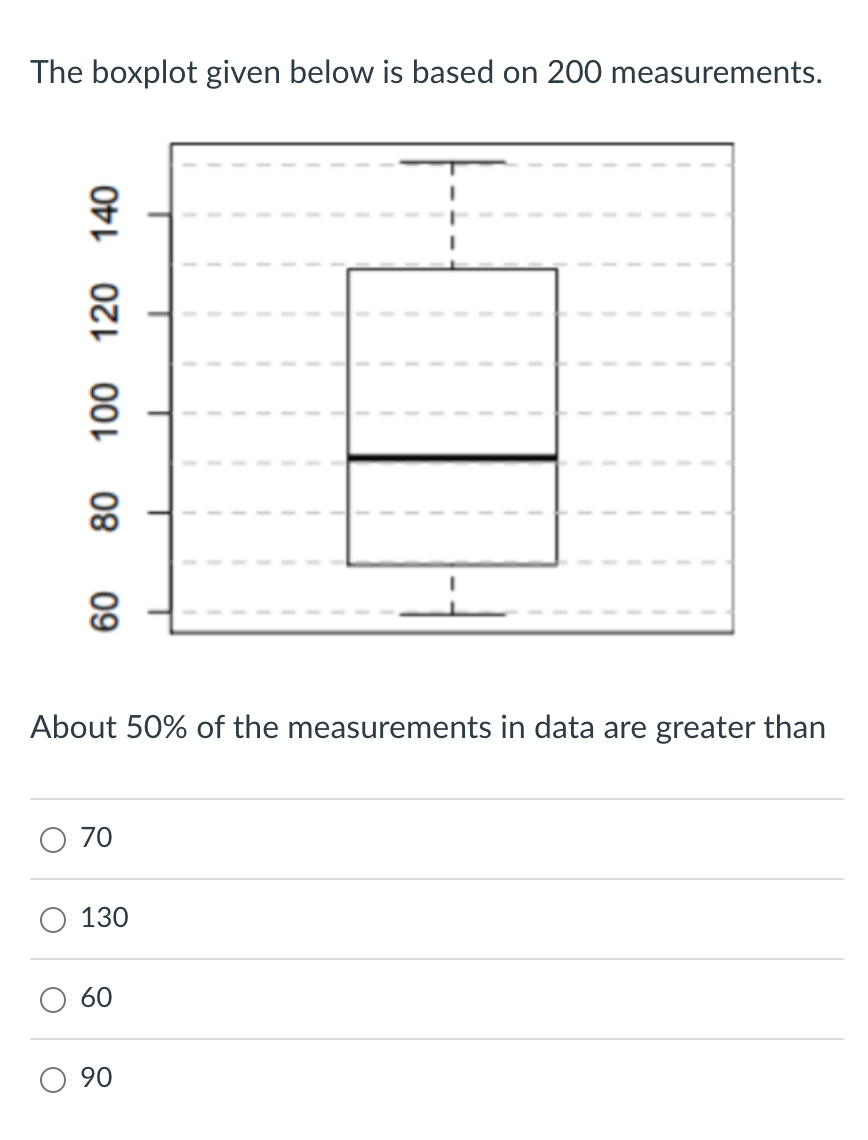This screenshot has width=868, height=1140.
Task: Click the answer option text 60
Action: click(x=96, y=998)
